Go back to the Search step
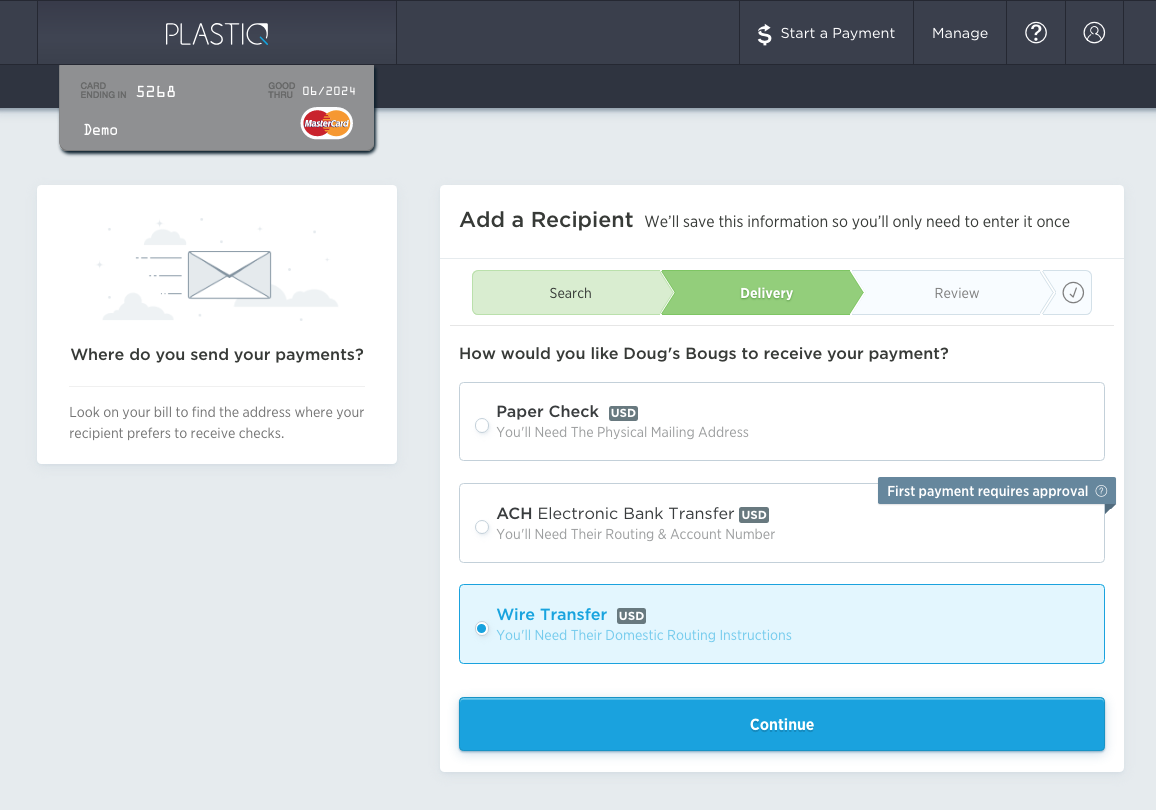This screenshot has height=810, width=1156. (x=570, y=293)
